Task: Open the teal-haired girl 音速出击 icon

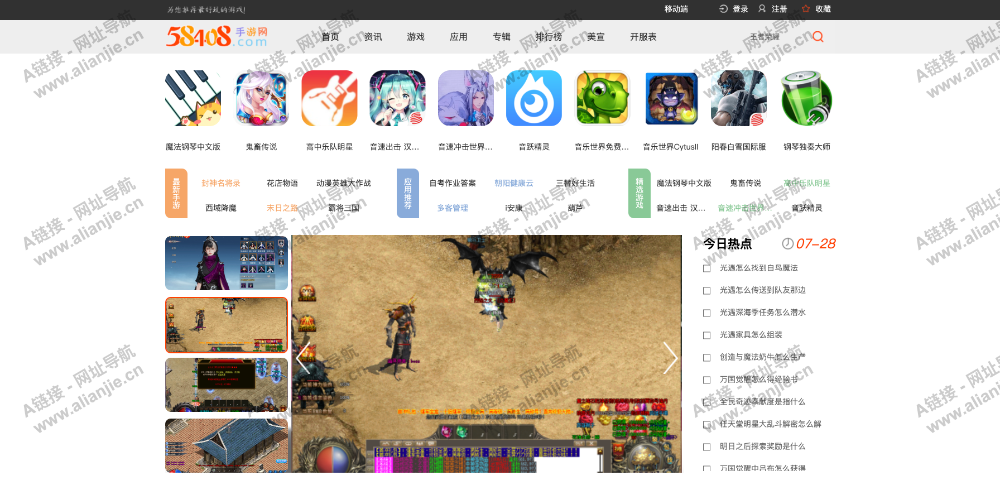Action: (x=397, y=98)
